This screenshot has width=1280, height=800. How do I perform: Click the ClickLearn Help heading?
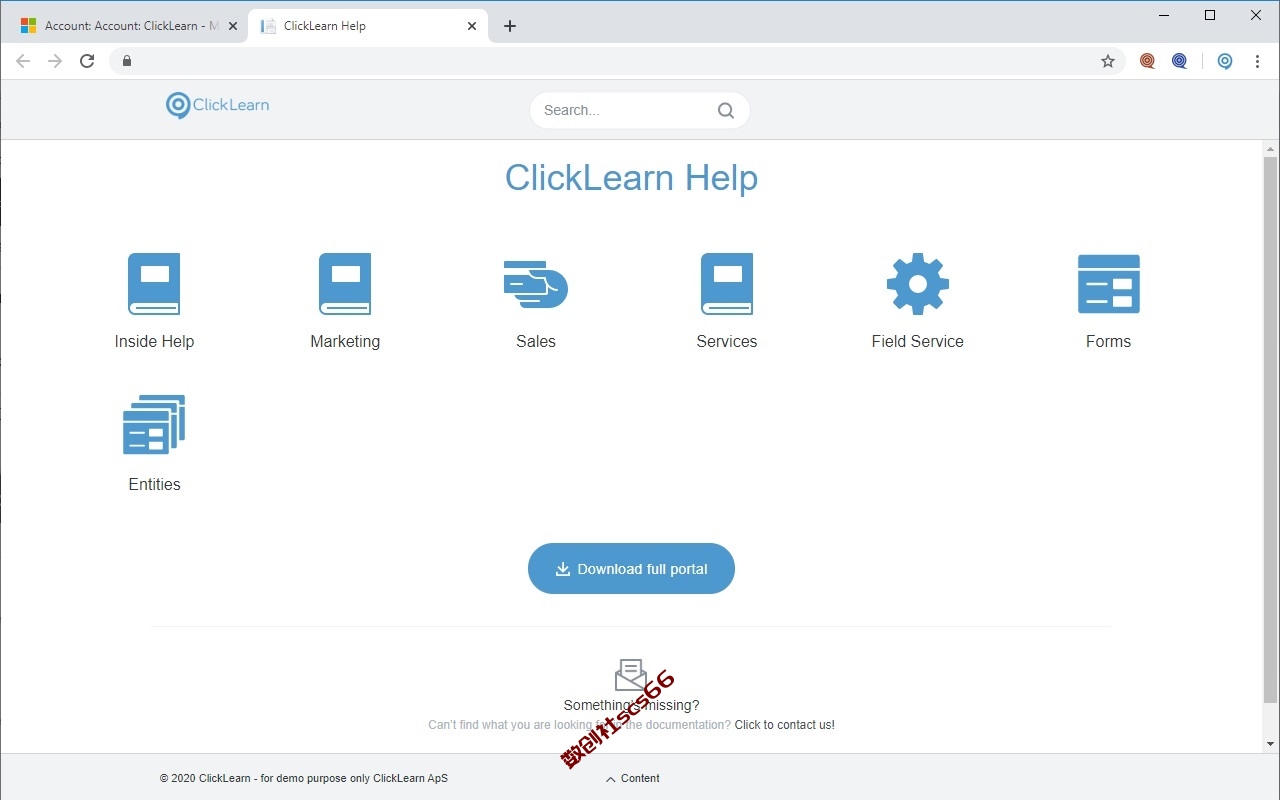pyautogui.click(x=631, y=178)
